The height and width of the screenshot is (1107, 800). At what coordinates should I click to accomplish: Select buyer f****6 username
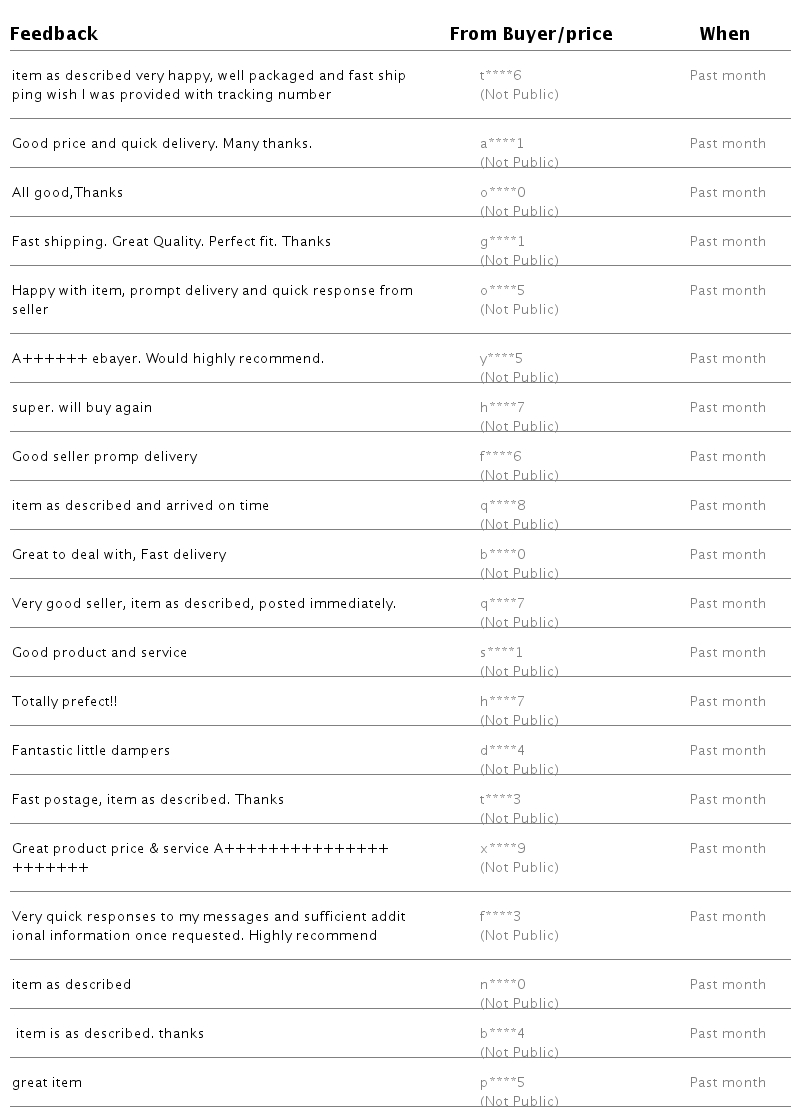(x=501, y=456)
